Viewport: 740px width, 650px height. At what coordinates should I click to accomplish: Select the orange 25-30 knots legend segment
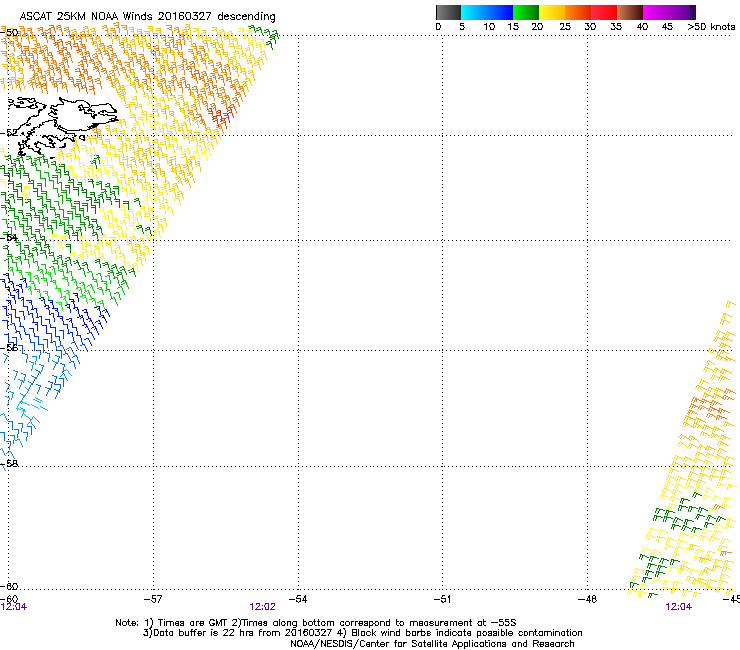[578, 12]
